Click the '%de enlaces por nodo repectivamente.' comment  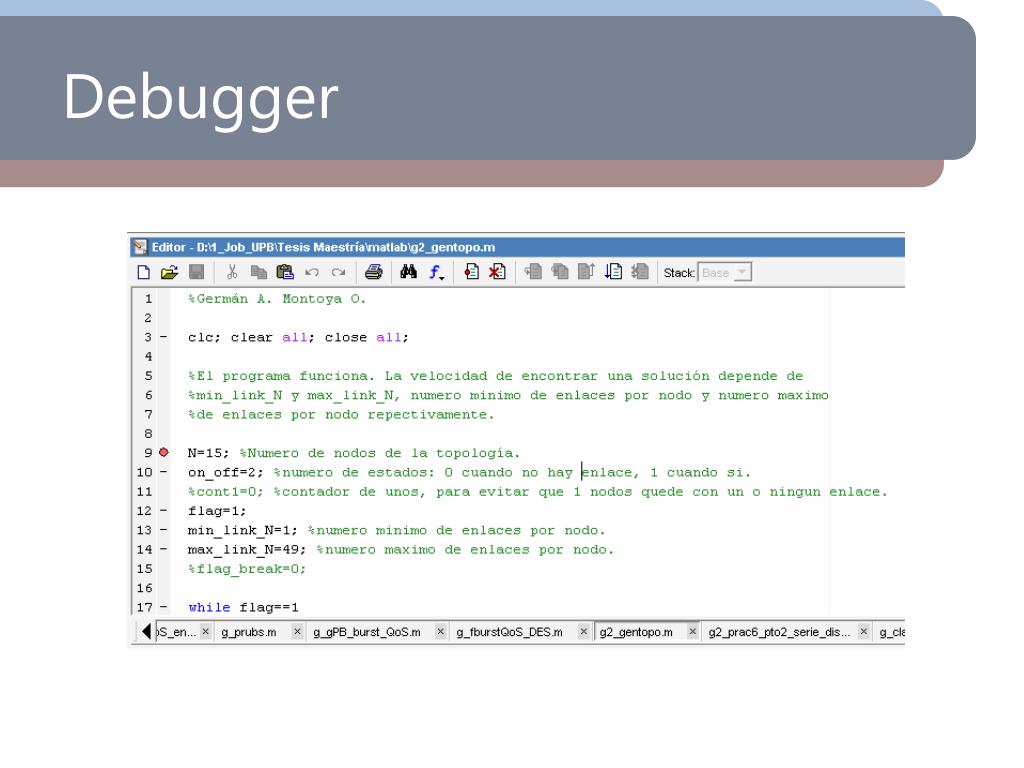[341, 414]
